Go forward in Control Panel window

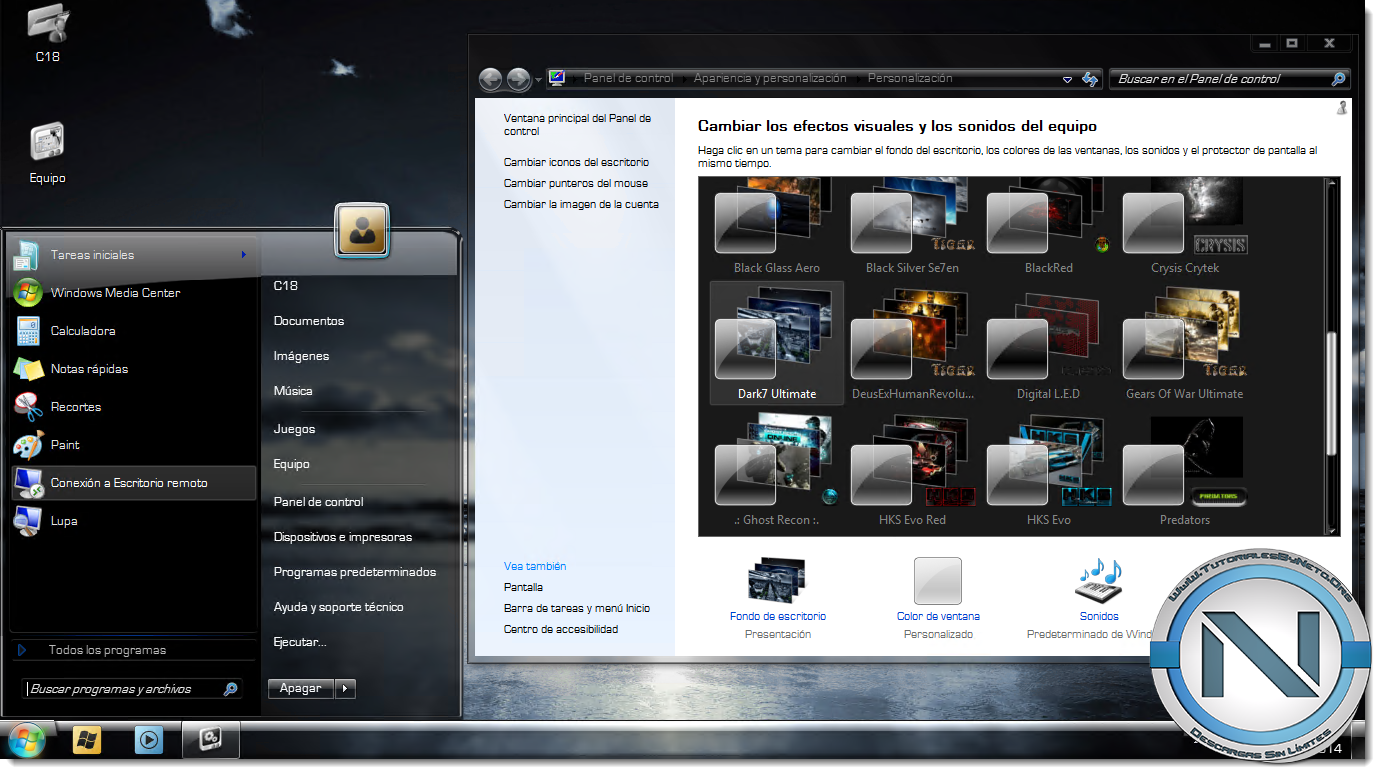point(518,79)
